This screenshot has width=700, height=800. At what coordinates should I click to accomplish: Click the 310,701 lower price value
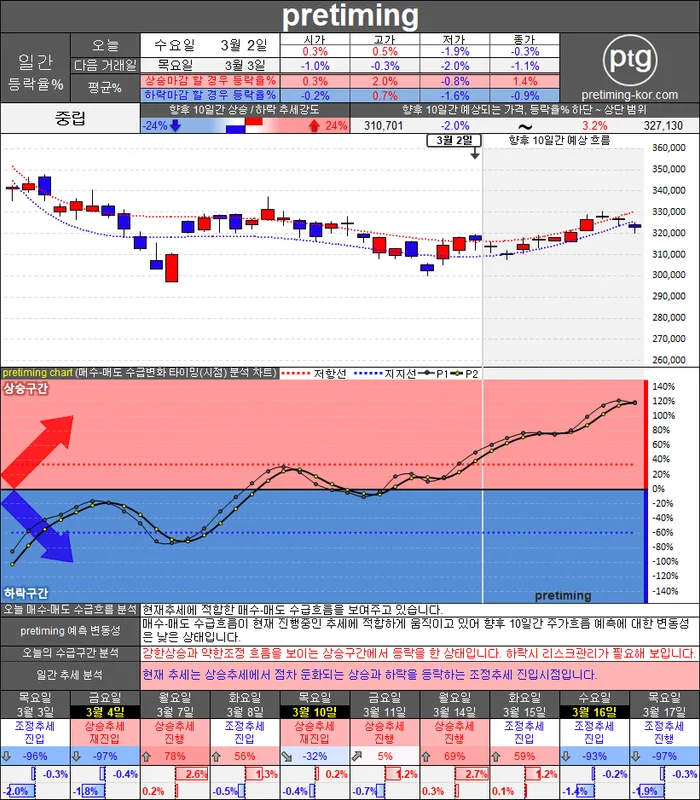(384, 126)
